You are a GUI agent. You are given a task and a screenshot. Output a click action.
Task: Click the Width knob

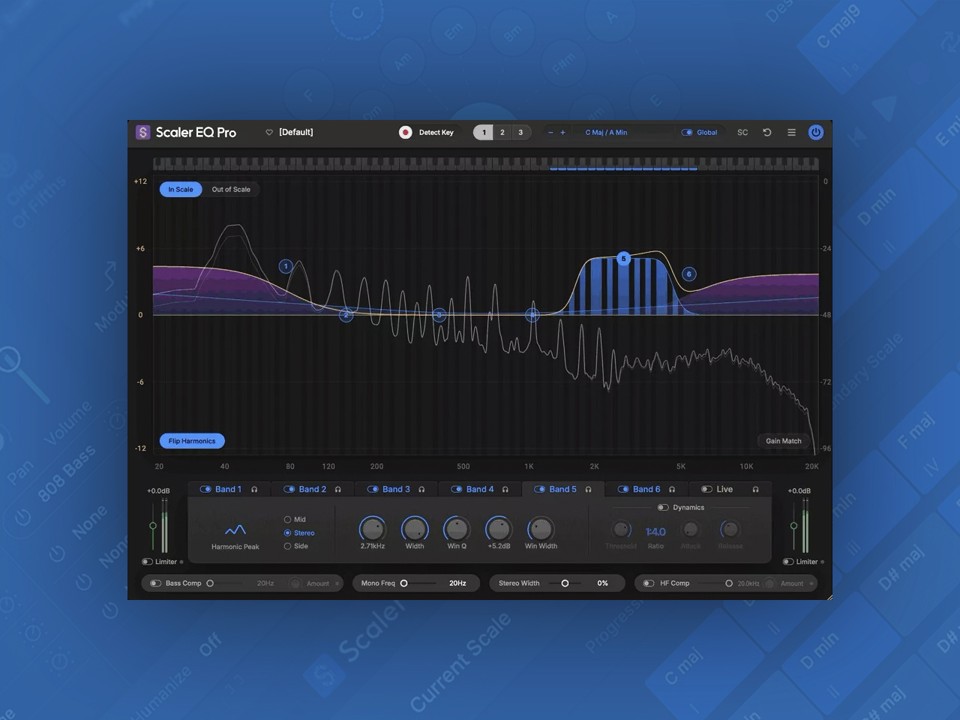414,529
